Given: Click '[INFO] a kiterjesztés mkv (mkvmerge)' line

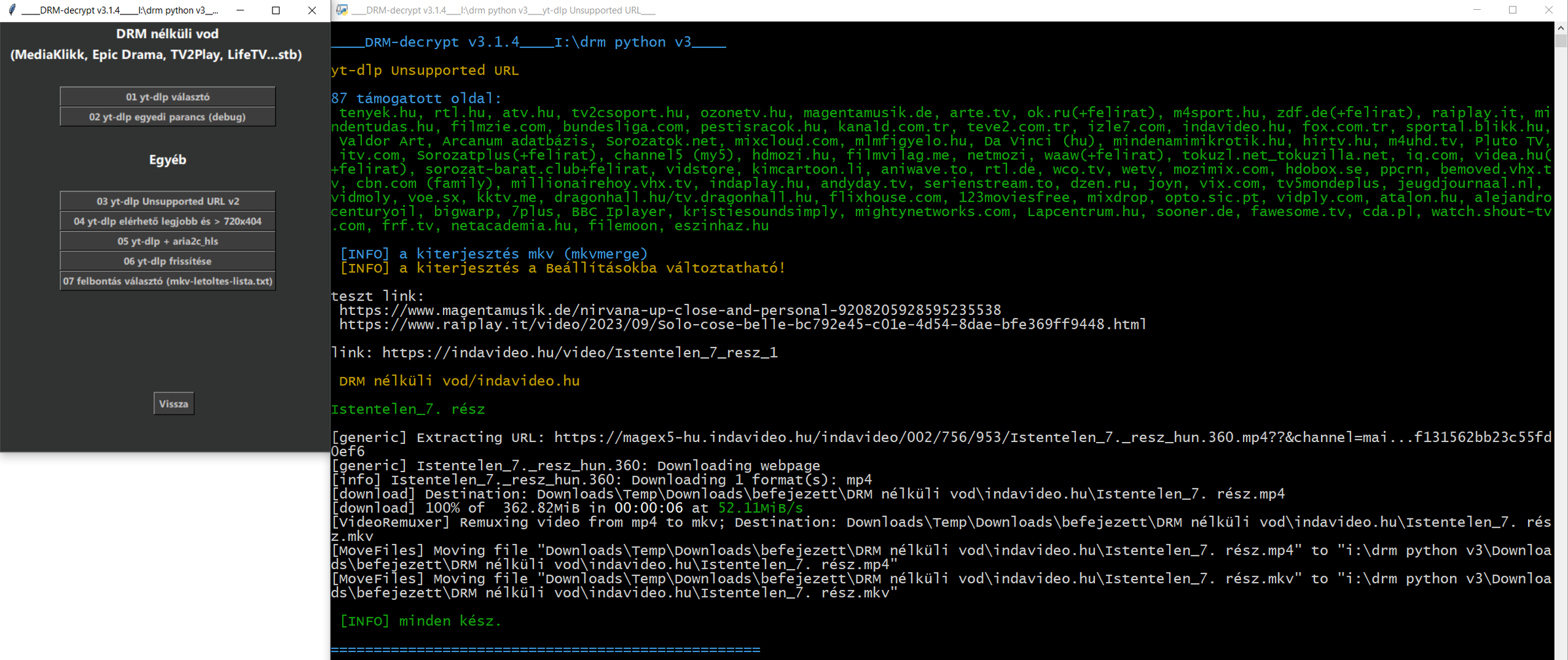Looking at the screenshot, I should pos(493,254).
